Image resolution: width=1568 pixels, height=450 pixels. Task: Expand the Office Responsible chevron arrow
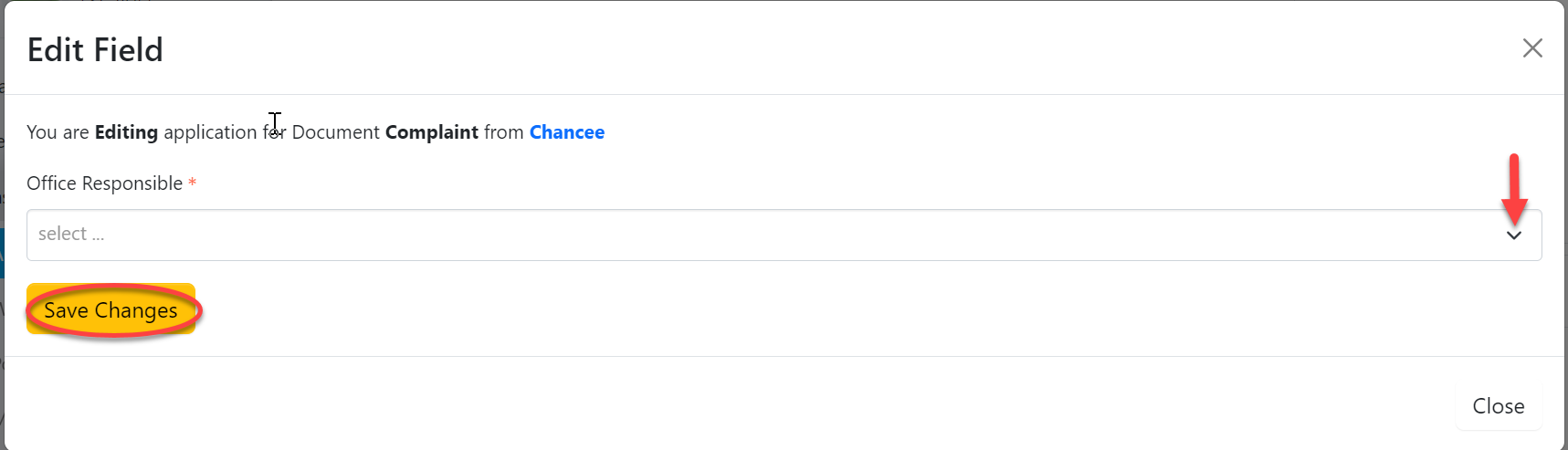click(1514, 235)
